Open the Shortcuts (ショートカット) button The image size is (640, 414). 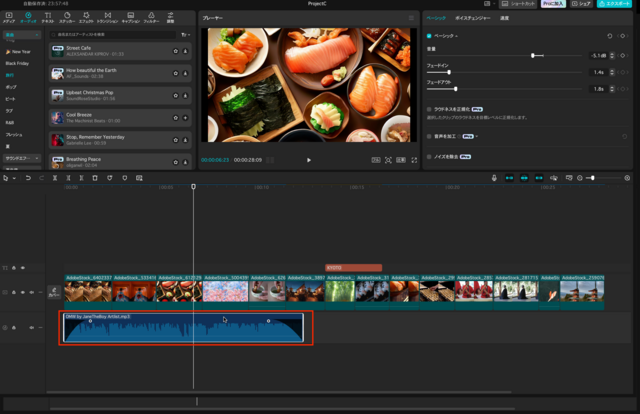tap(519, 4)
